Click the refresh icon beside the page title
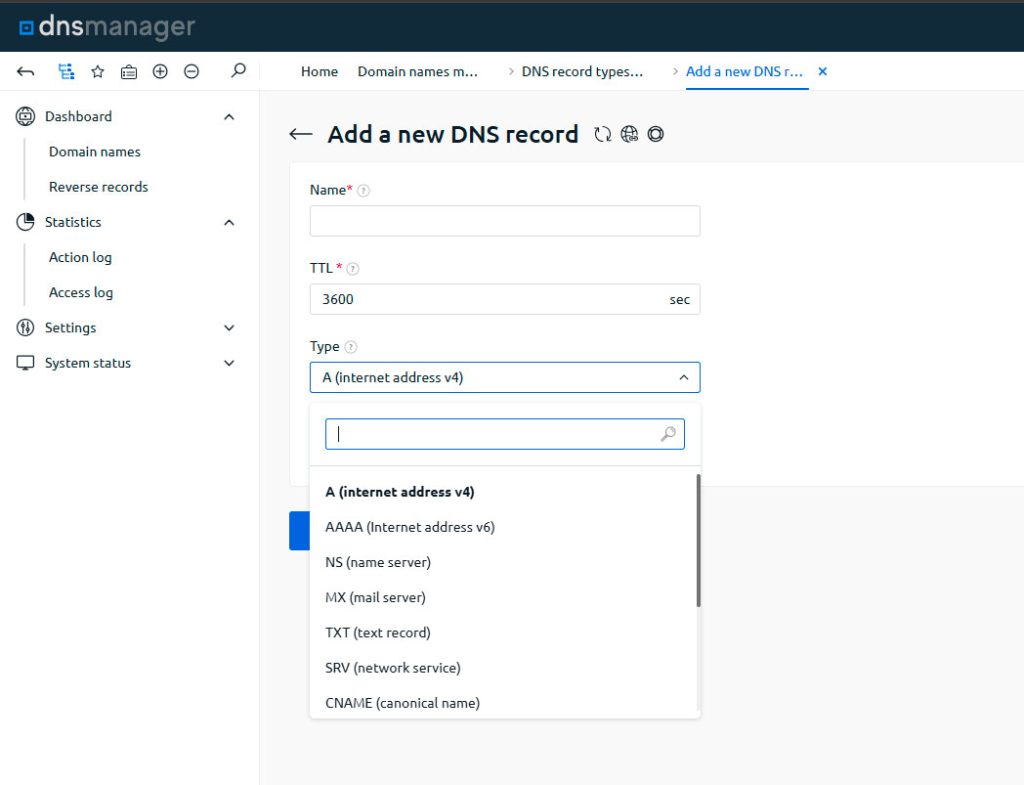The image size is (1024, 785). click(602, 134)
